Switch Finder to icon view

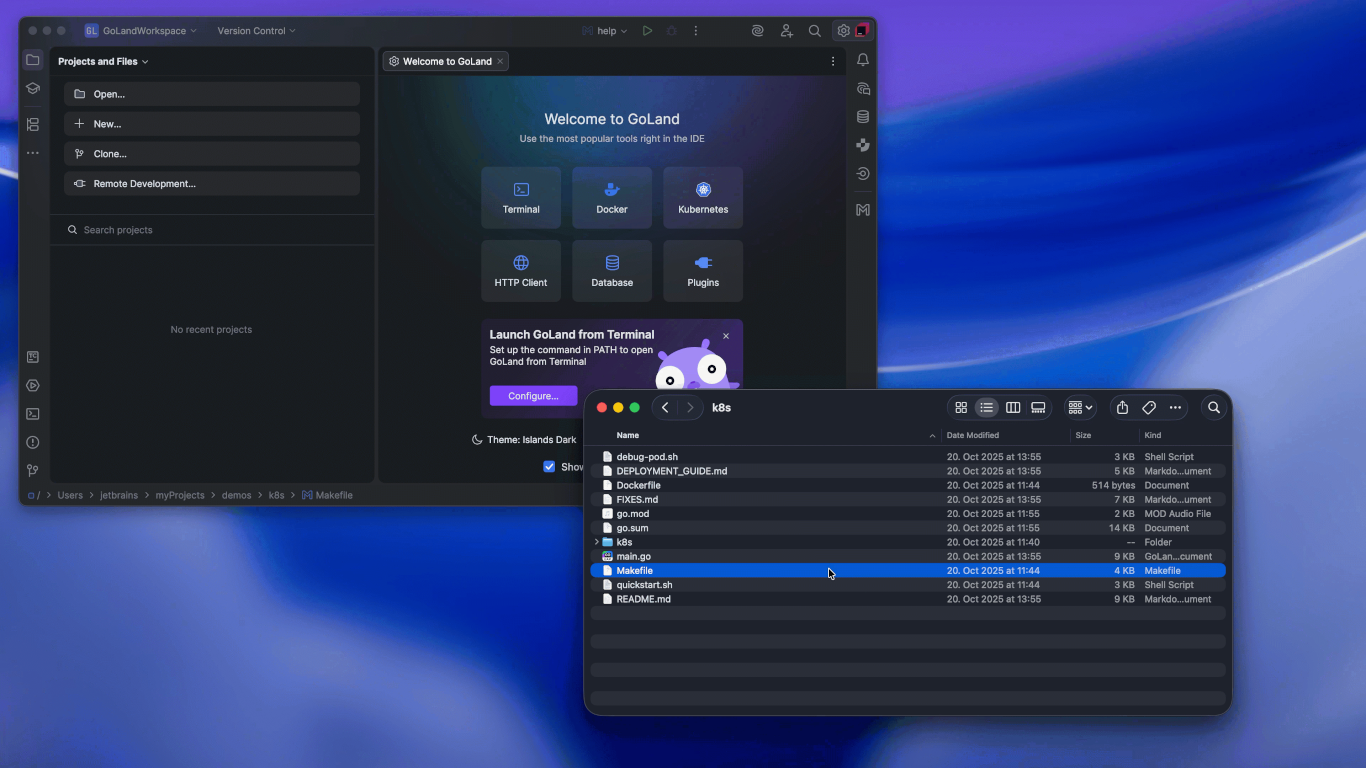(961, 408)
